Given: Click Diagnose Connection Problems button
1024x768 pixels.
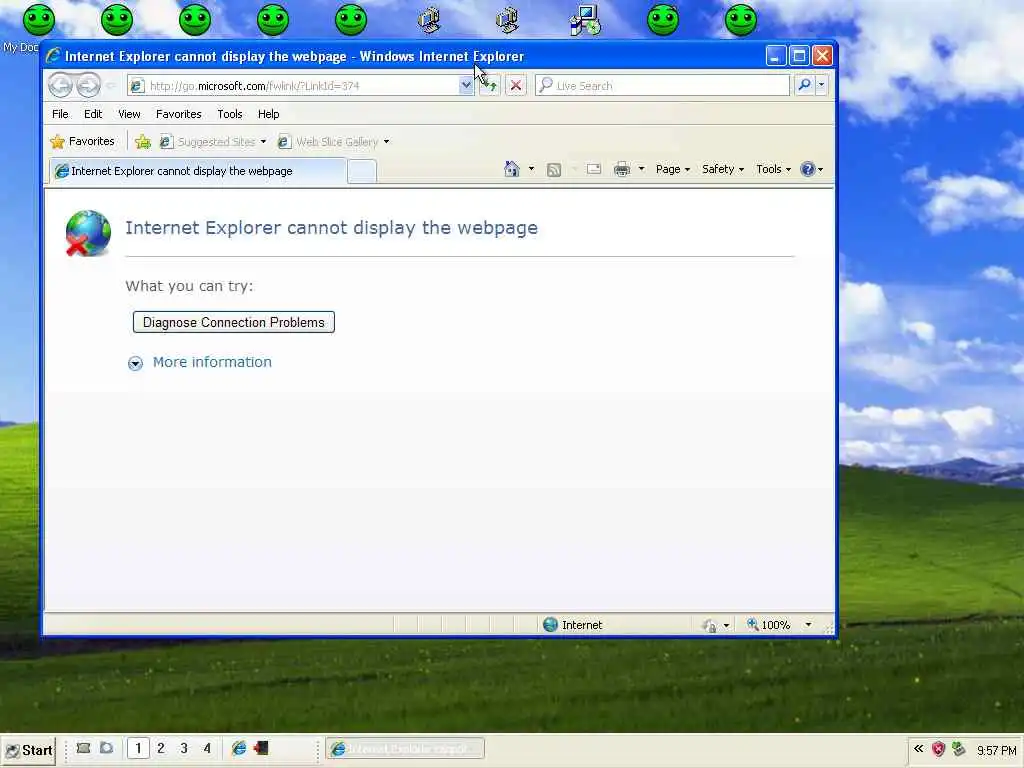Looking at the screenshot, I should click(234, 323).
